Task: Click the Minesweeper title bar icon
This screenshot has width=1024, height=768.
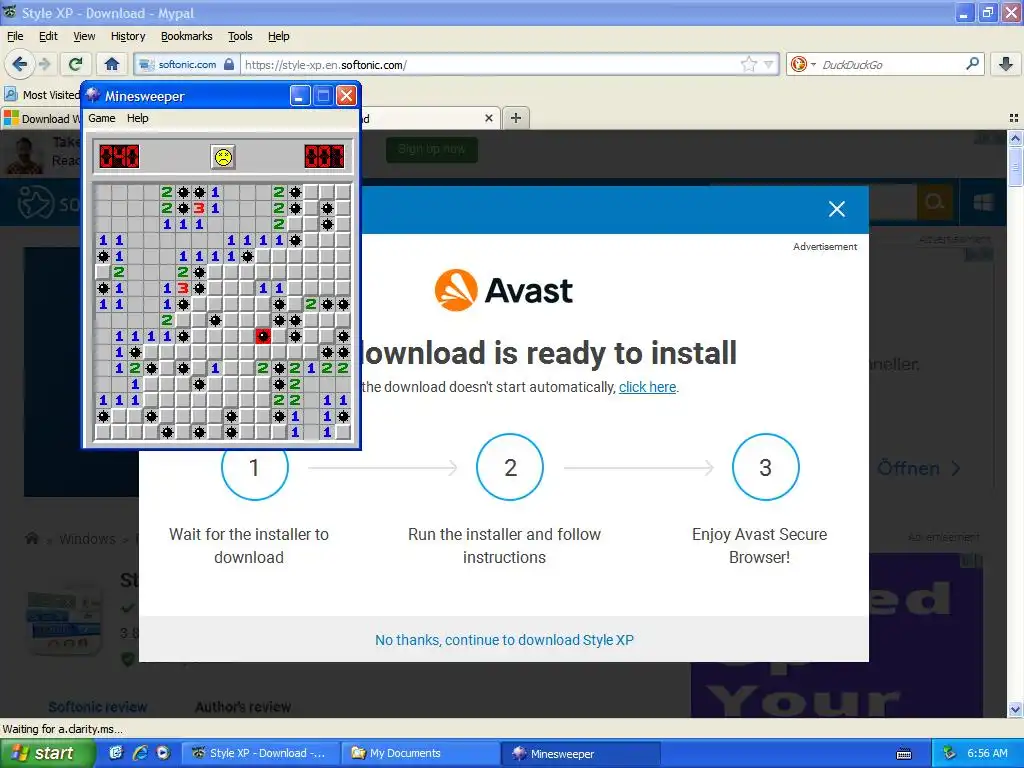Action: (x=93, y=95)
